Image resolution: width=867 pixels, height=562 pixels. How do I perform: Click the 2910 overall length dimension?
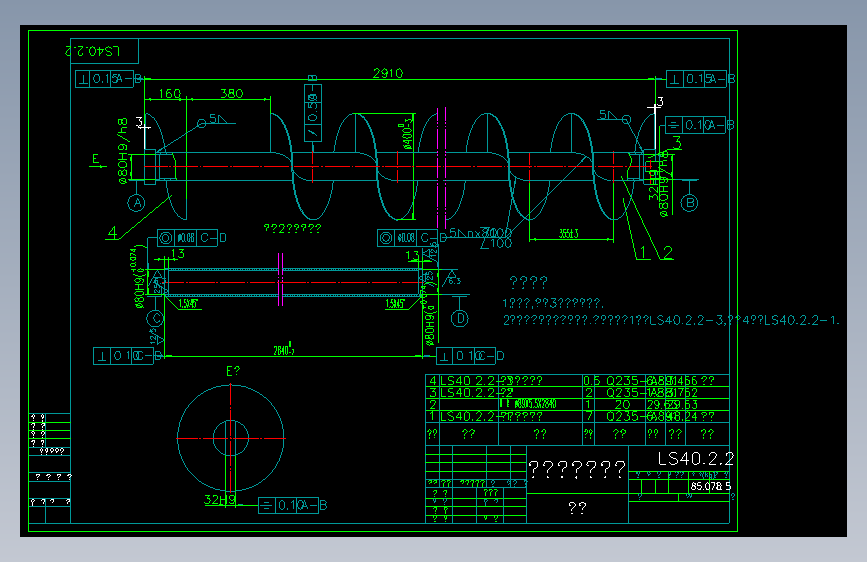coord(388,73)
